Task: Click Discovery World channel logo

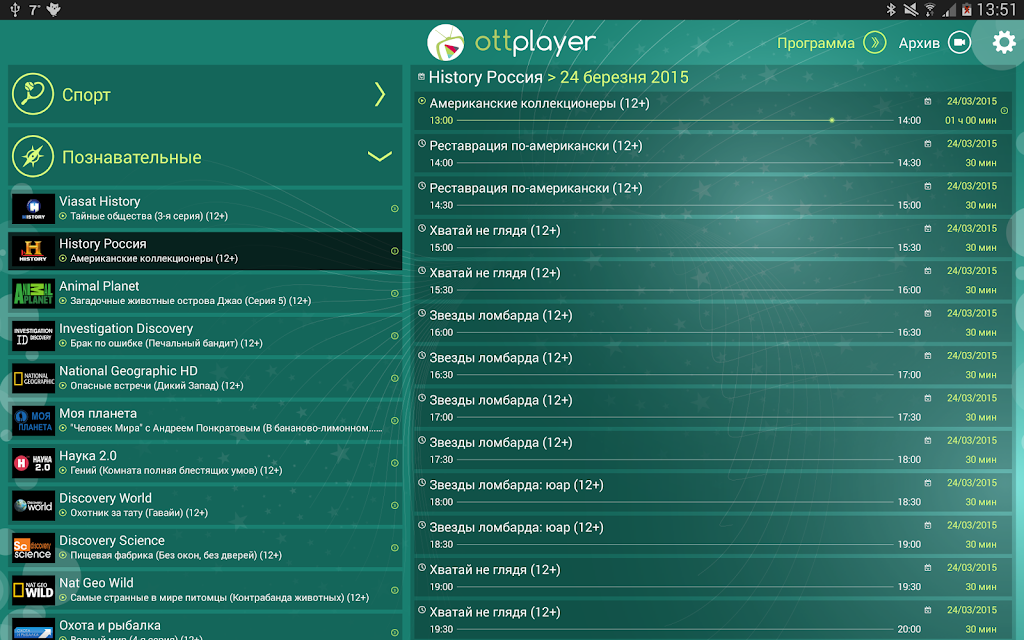Action: 33,506
